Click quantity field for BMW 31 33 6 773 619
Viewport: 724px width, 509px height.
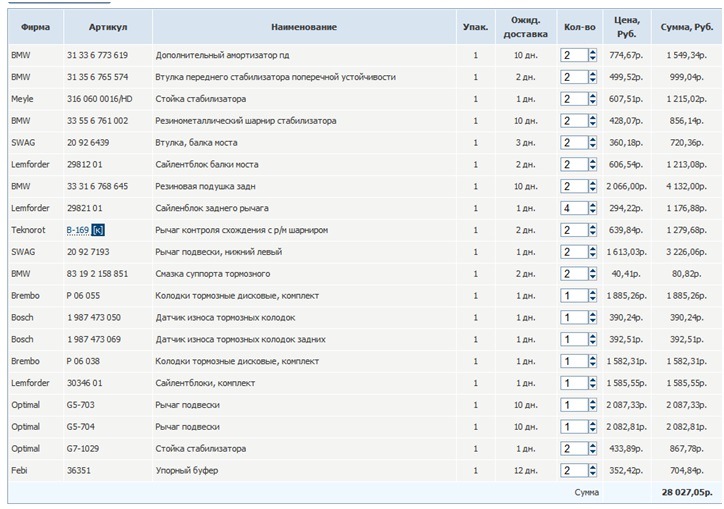[x=573, y=55]
